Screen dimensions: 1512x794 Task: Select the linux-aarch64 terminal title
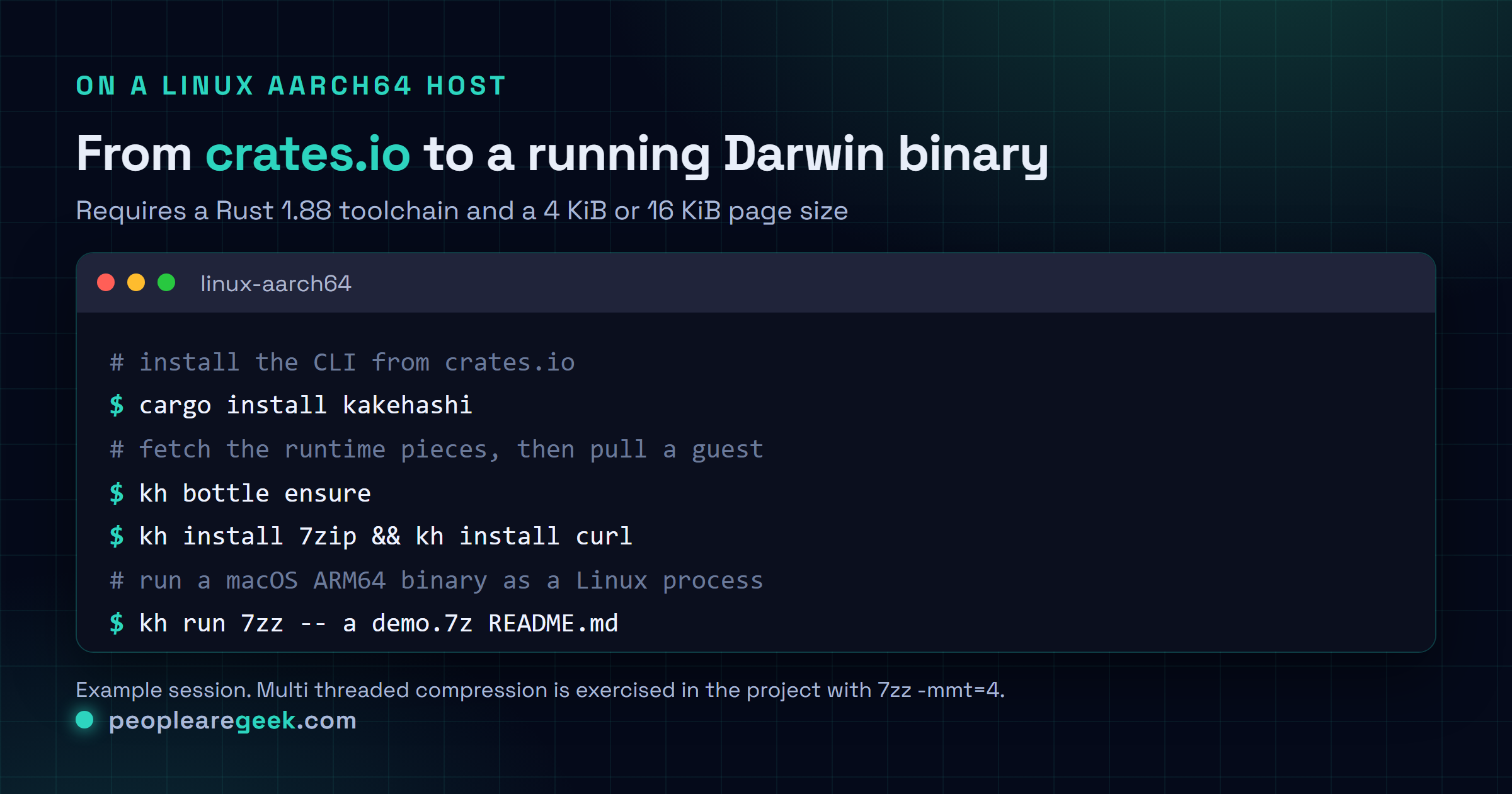(x=276, y=284)
